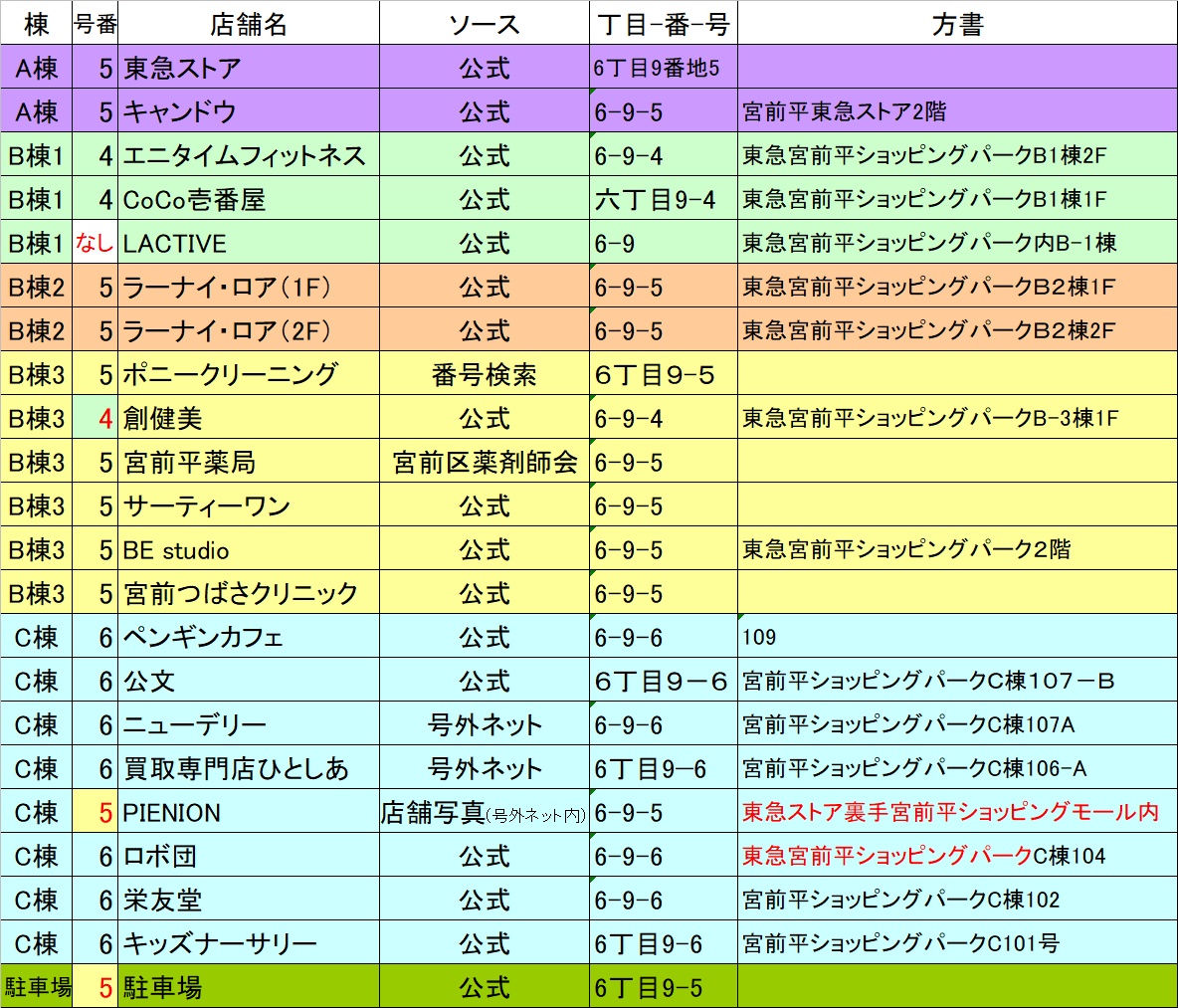The width and height of the screenshot is (1178, 1008).
Task: Select the 東急ストア store name cell
Action: (249, 67)
